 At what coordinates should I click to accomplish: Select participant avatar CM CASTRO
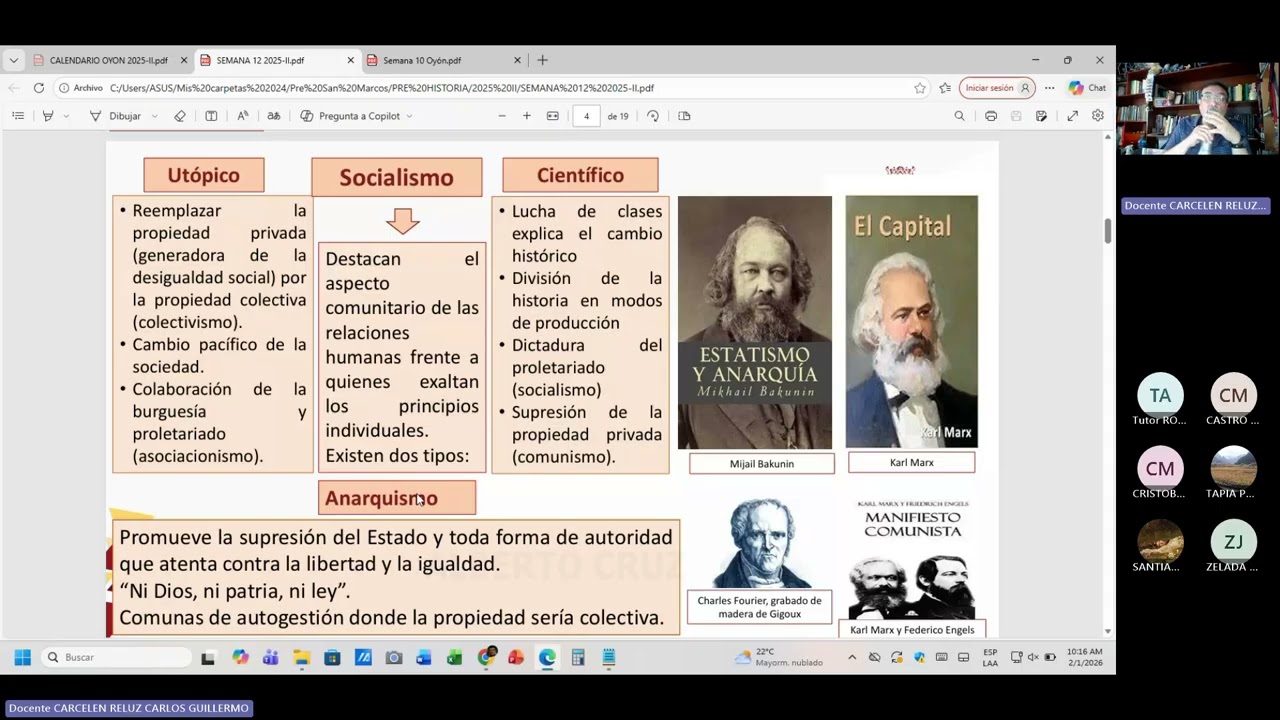click(x=1233, y=396)
